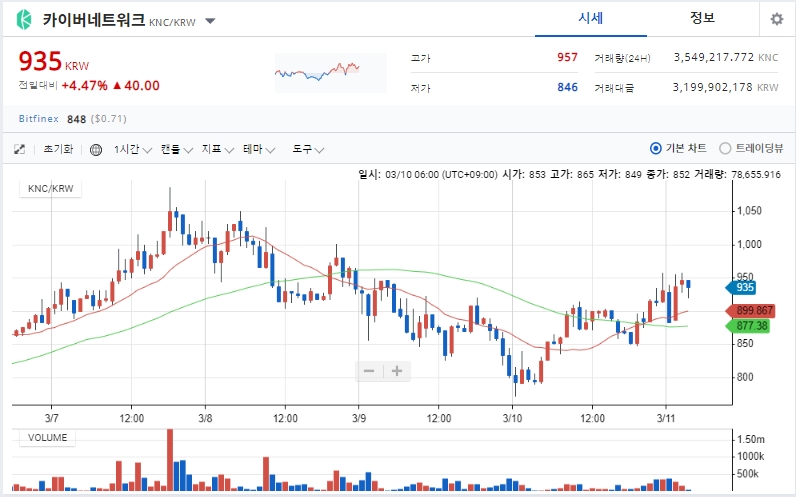Open the 테마 theme dropdown

coord(259,149)
